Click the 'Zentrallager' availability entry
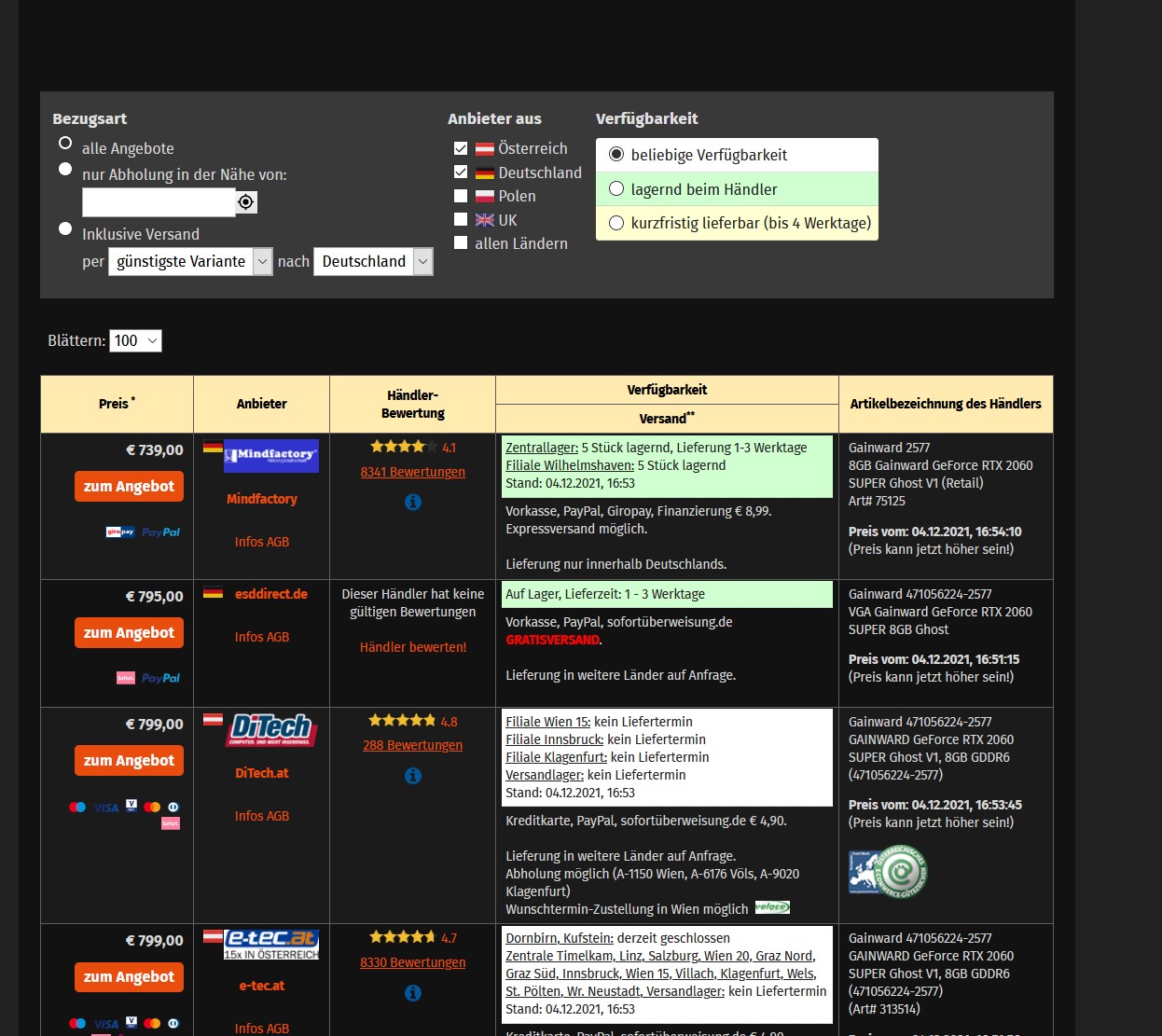 tap(542, 448)
